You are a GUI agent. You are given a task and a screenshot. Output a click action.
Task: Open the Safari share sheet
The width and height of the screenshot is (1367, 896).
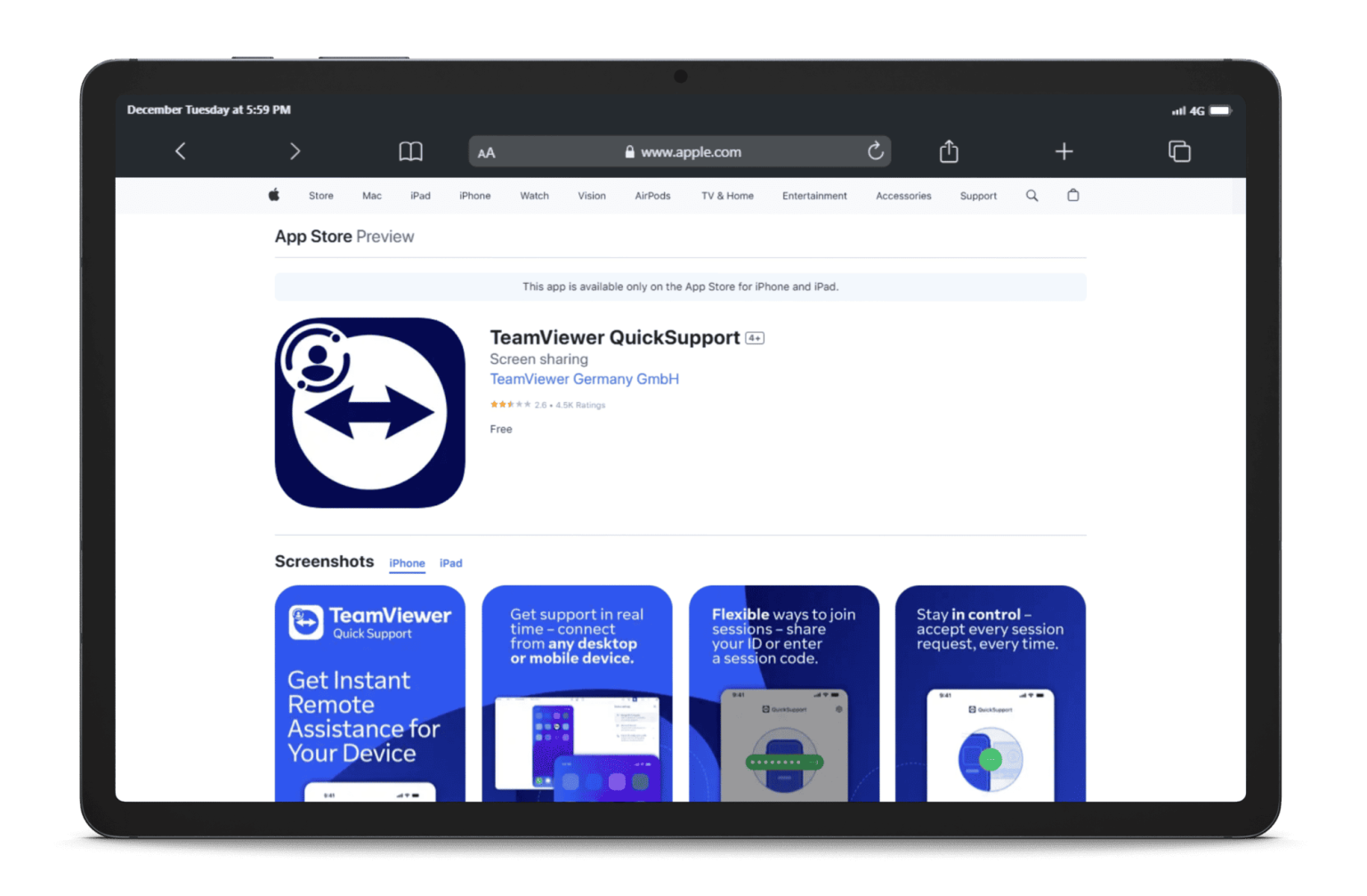[948, 151]
